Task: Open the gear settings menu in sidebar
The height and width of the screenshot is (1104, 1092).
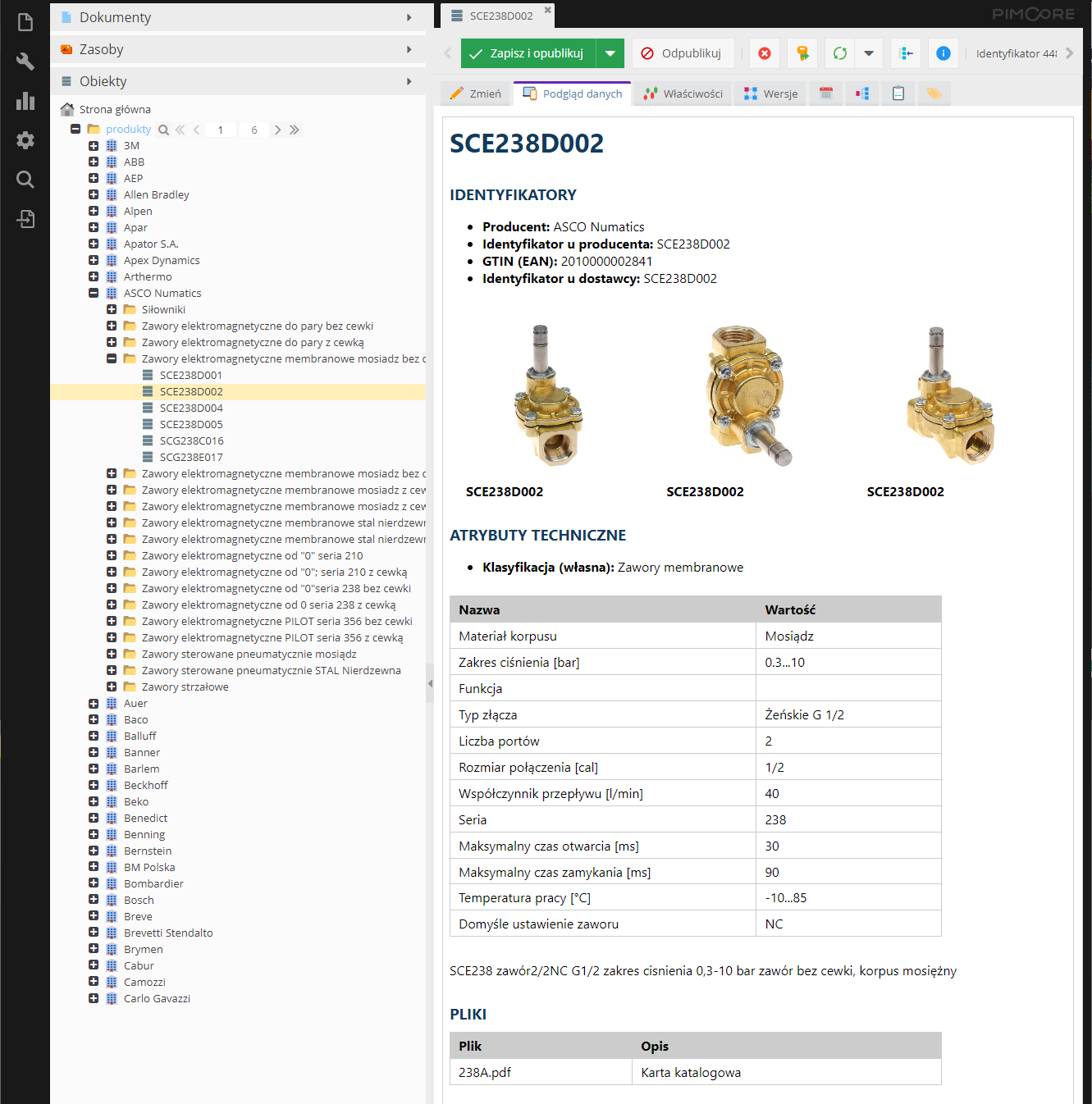Action: tap(25, 140)
